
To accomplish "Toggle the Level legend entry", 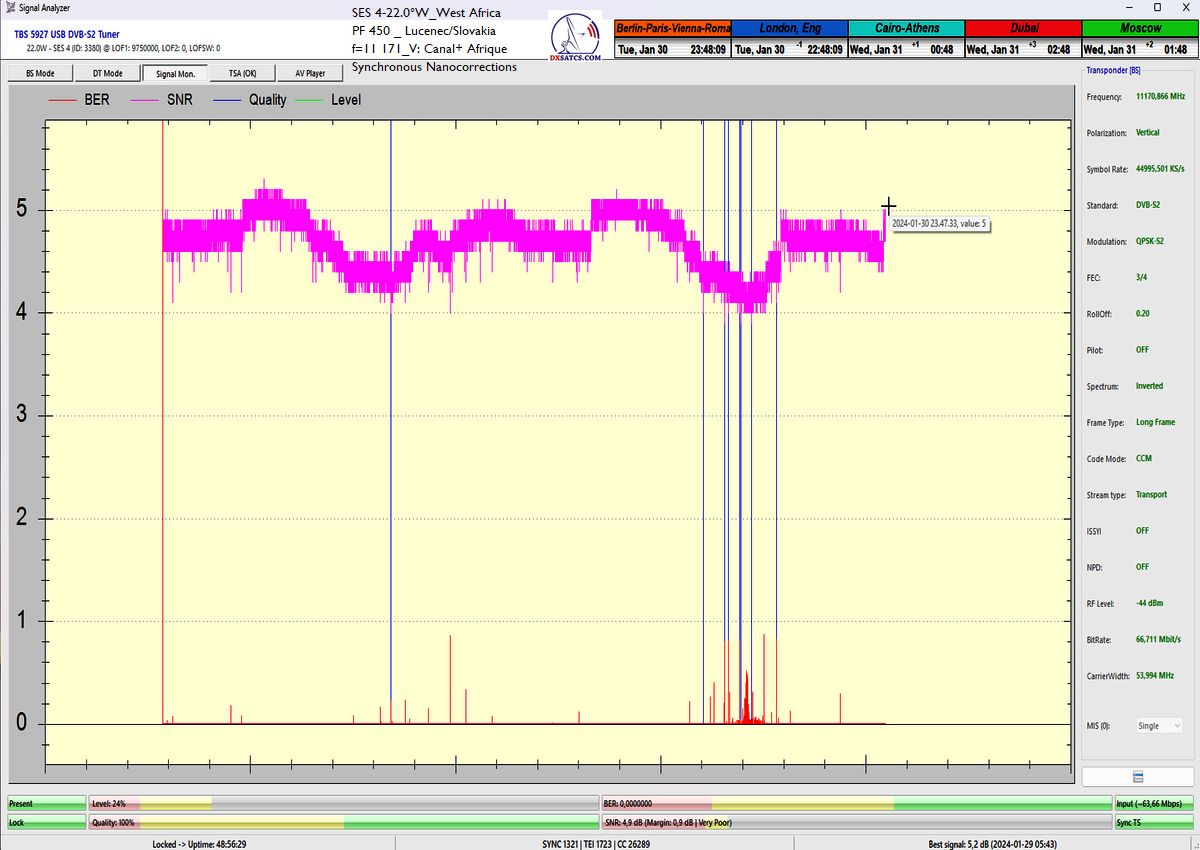I will click(x=333, y=100).
